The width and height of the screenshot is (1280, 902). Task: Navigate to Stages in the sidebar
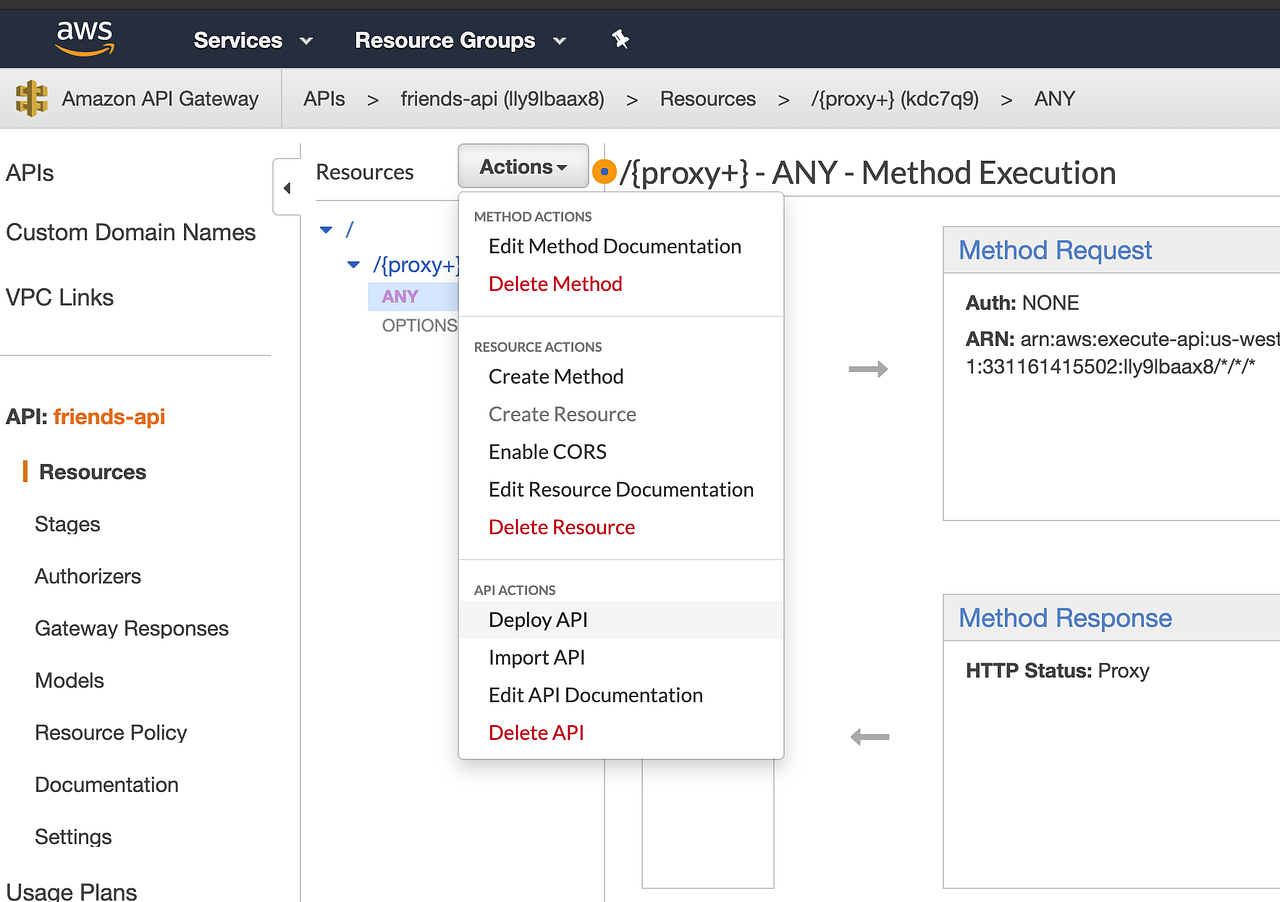[67, 524]
